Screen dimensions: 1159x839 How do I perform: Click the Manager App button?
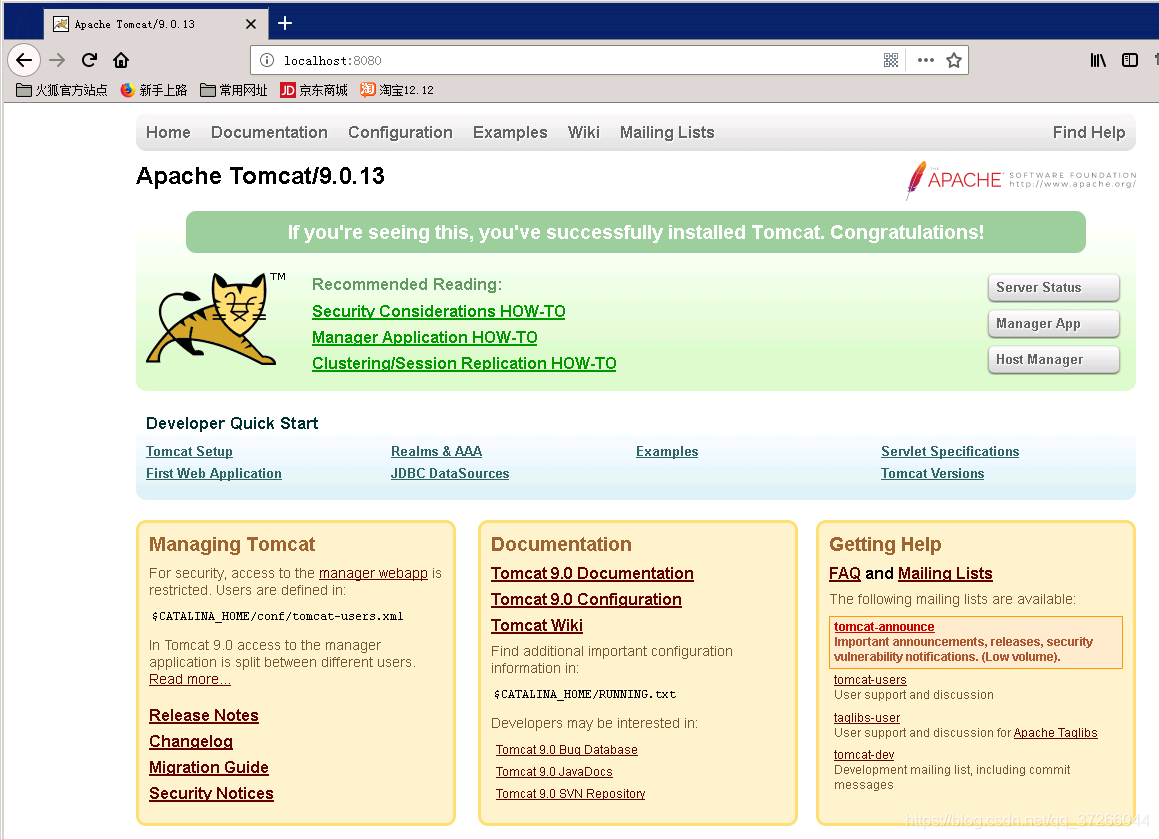[1053, 324]
